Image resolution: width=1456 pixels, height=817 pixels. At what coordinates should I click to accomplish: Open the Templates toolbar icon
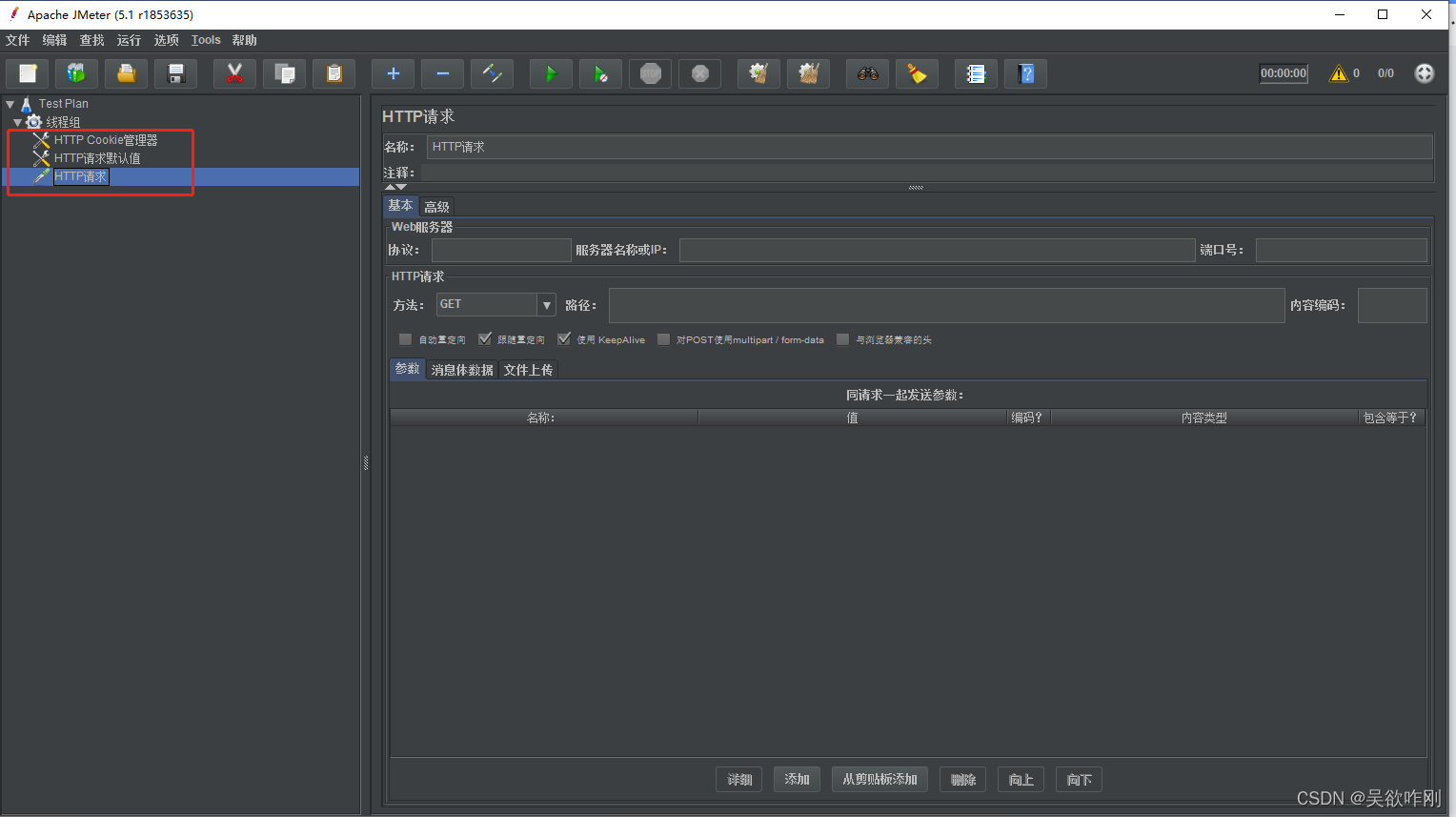76,73
